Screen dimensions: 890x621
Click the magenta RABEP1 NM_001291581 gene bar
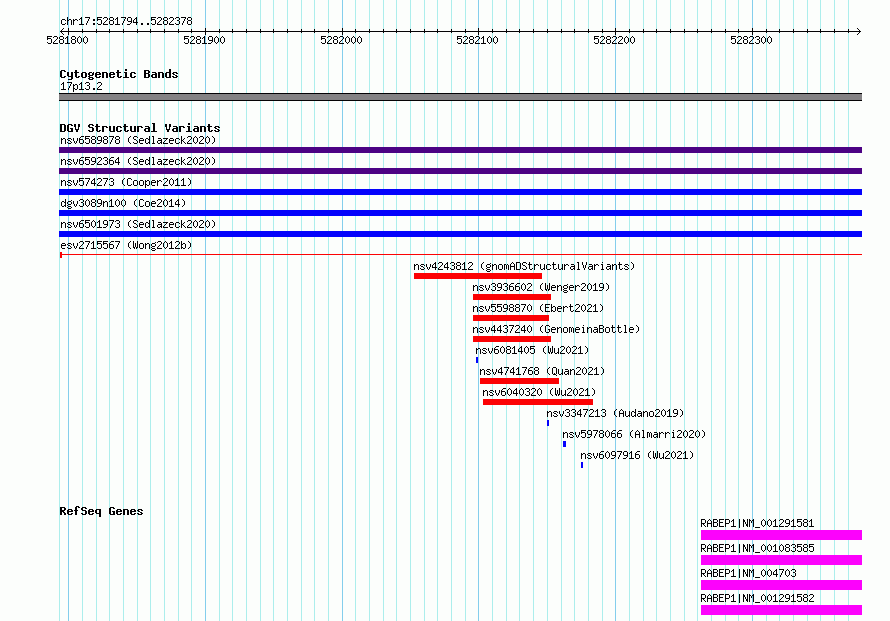tap(780, 535)
